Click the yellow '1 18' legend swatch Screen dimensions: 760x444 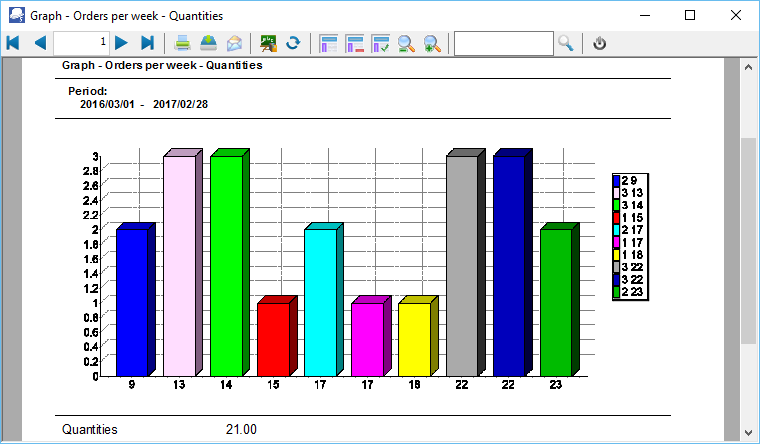click(617, 255)
